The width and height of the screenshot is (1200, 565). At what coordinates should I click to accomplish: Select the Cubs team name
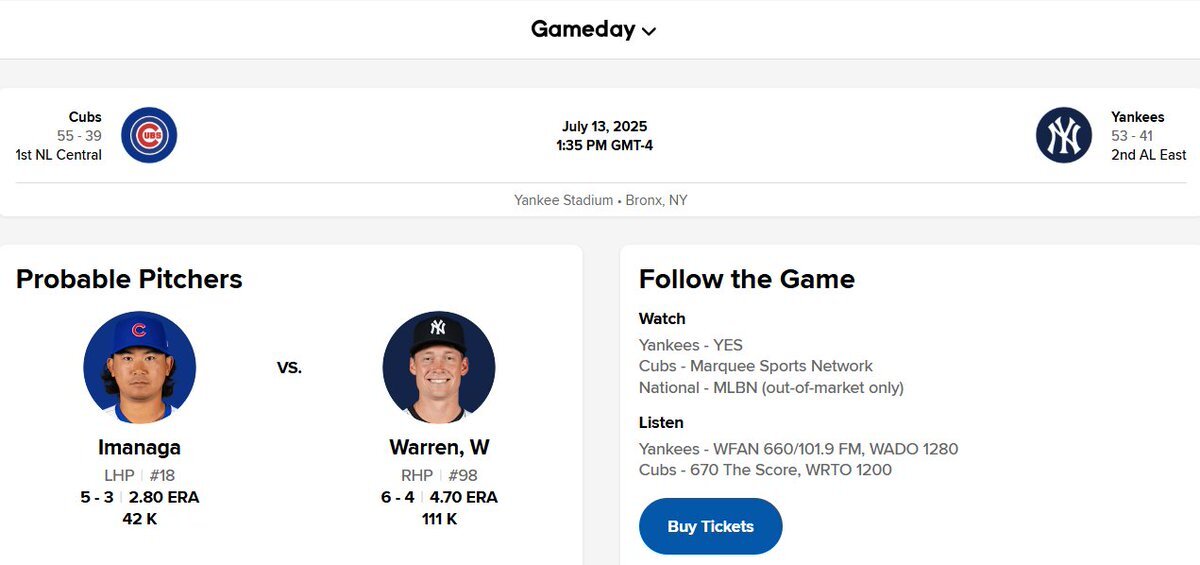coord(85,117)
